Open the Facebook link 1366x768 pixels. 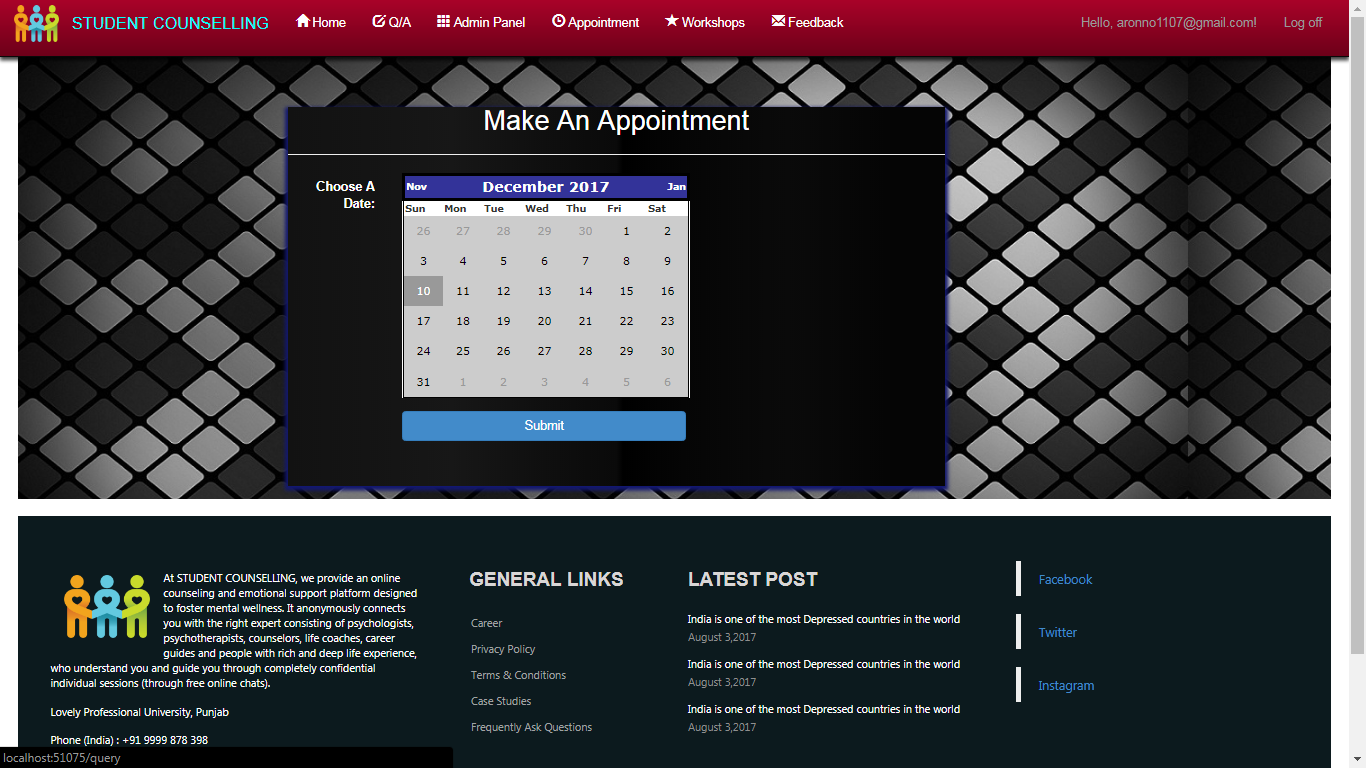pyautogui.click(x=1065, y=579)
